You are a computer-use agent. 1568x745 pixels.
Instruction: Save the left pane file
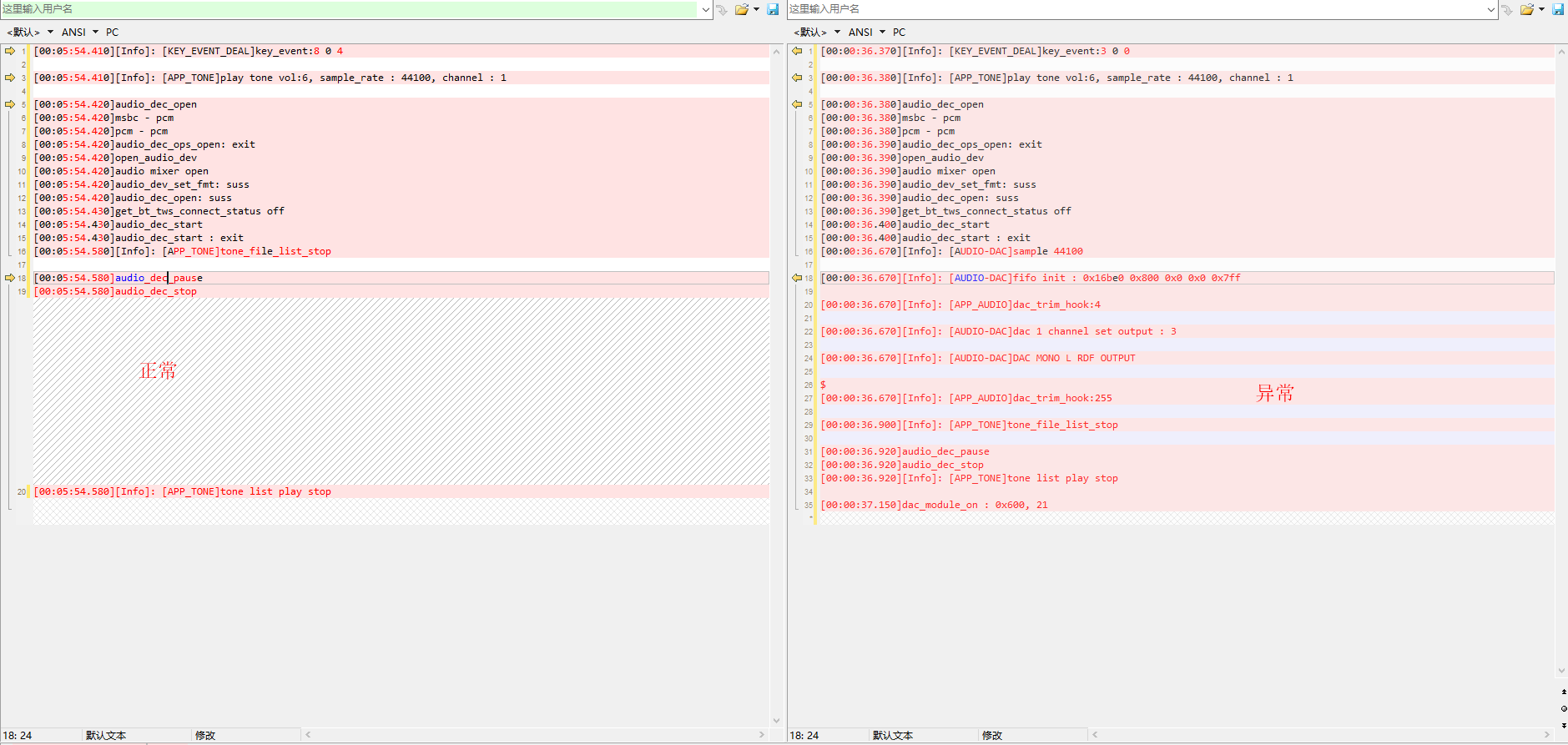pos(773,9)
